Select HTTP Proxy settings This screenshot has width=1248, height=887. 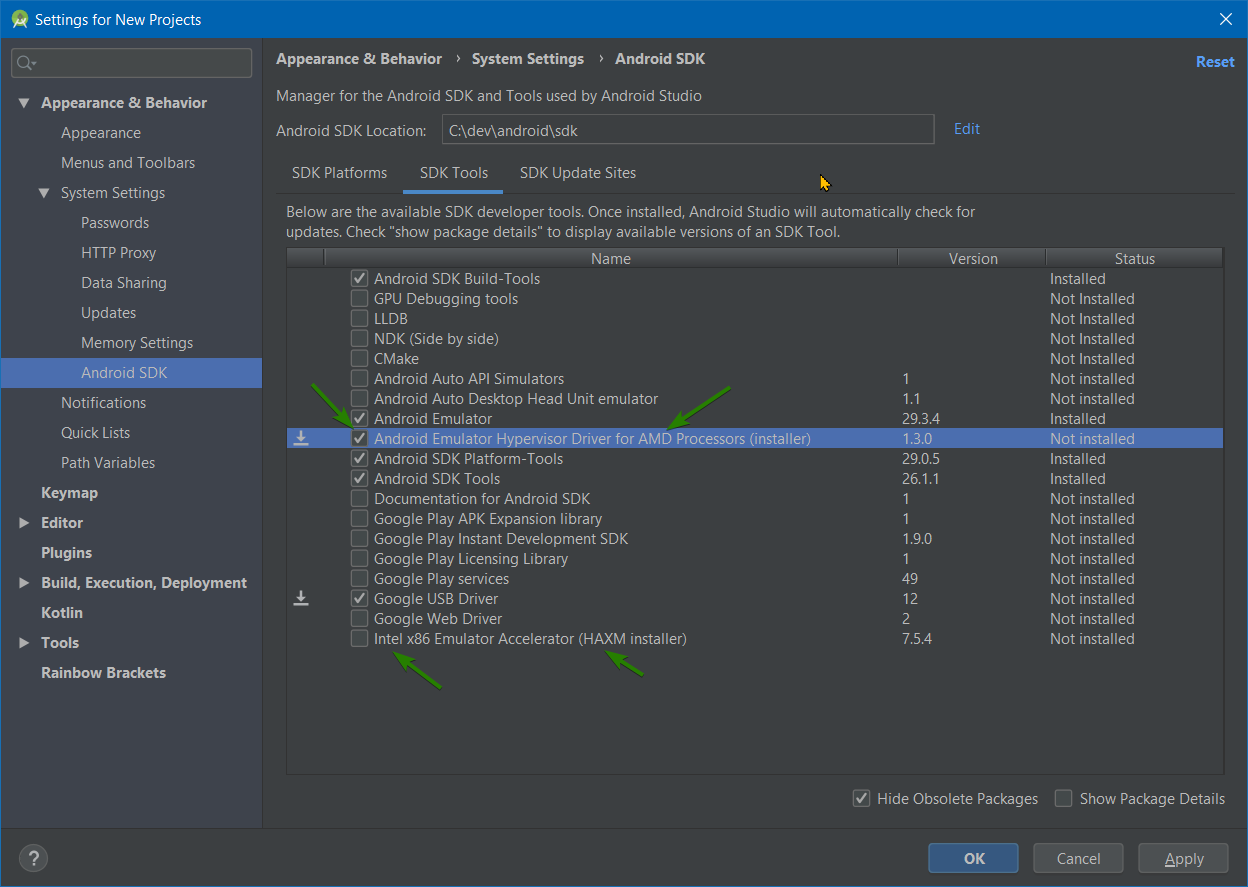tap(118, 253)
